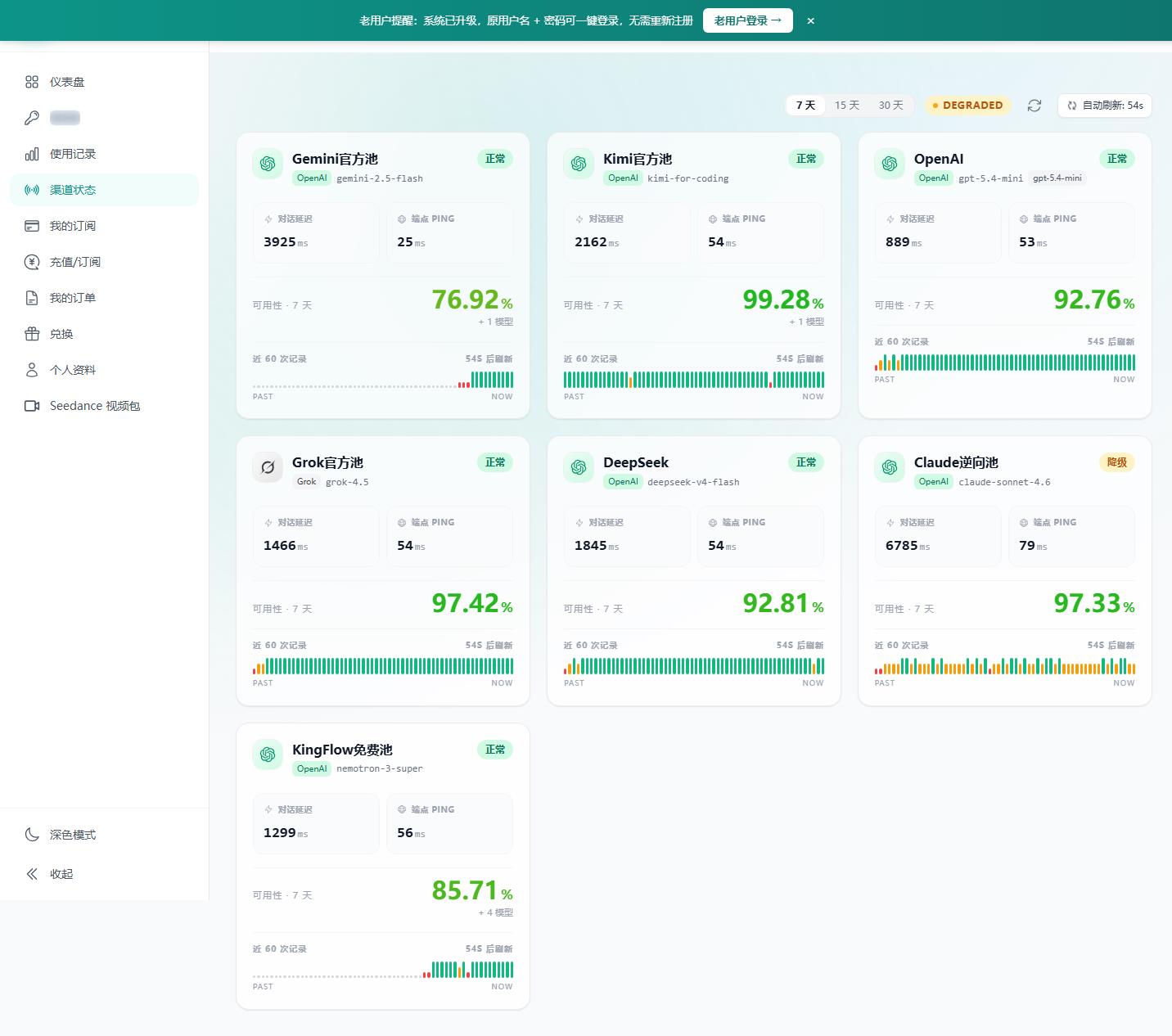Click the Kimi官方池 card logo icon
The image size is (1172, 1036).
tap(579, 164)
